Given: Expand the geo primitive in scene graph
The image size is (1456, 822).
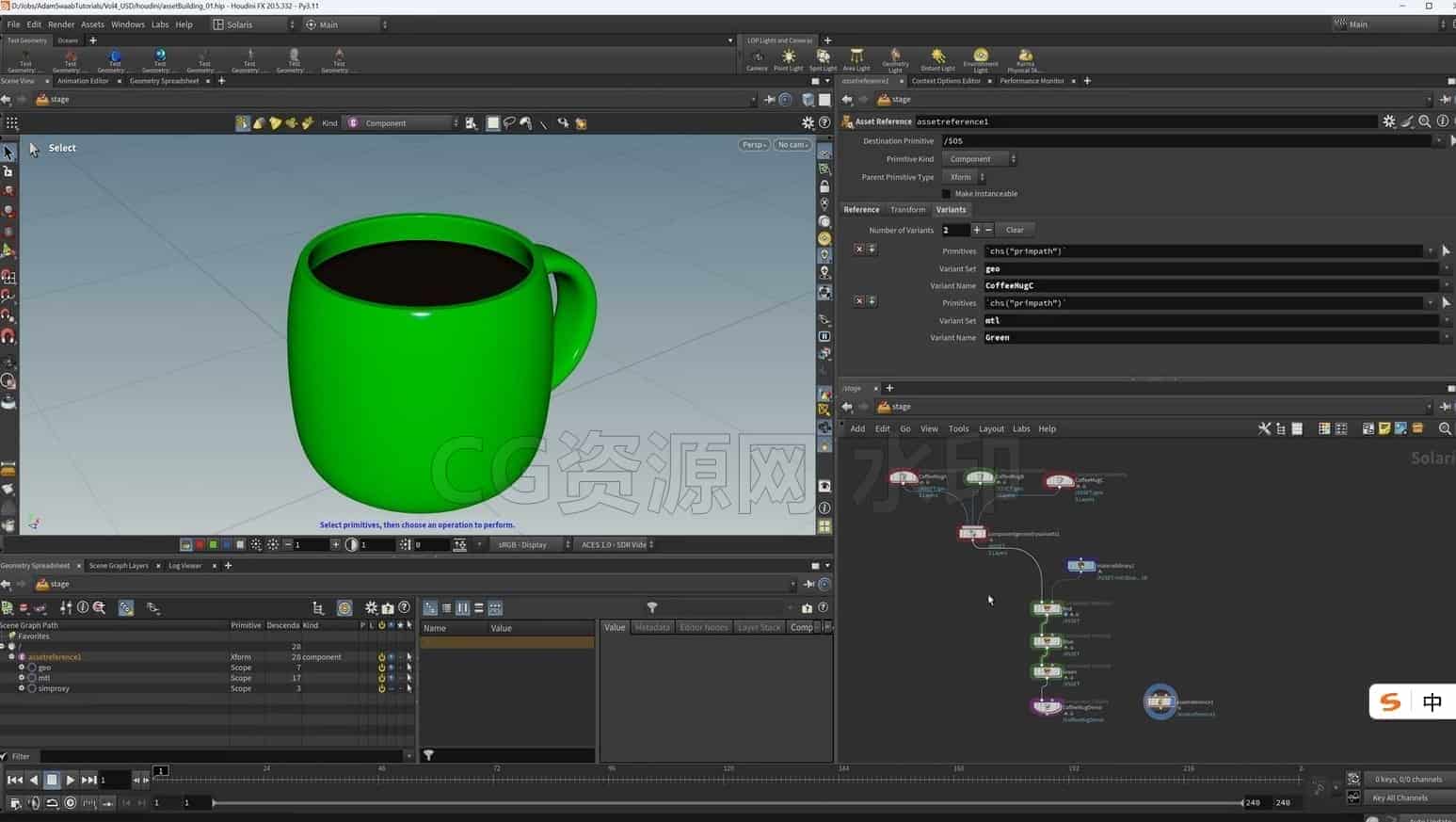Looking at the screenshot, I should 22,668.
